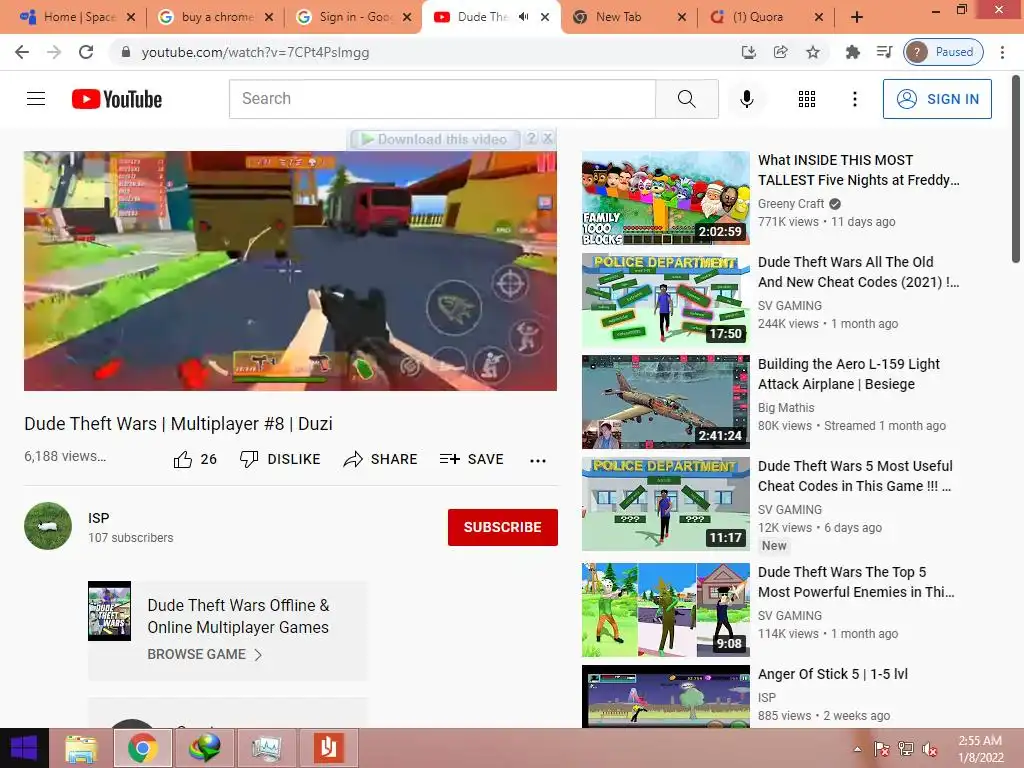The height and width of the screenshot is (768, 1024).
Task: Switch to Sign in - Google tab
Action: 353,17
